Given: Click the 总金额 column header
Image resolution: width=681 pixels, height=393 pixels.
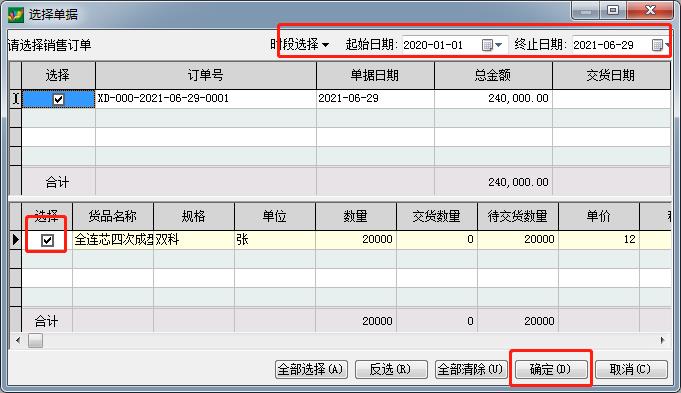Looking at the screenshot, I should [493, 75].
